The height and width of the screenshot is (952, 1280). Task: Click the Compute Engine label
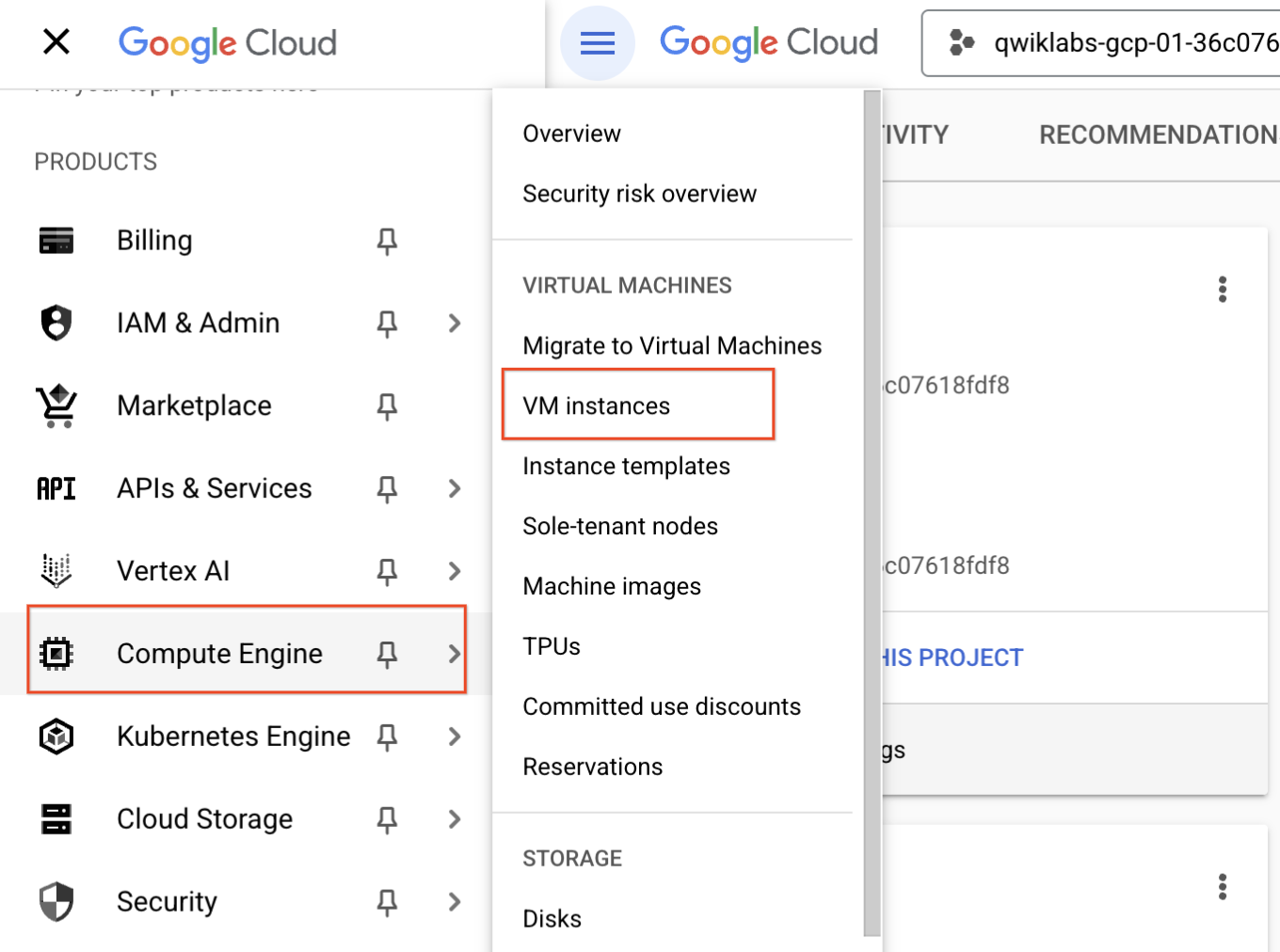point(219,653)
